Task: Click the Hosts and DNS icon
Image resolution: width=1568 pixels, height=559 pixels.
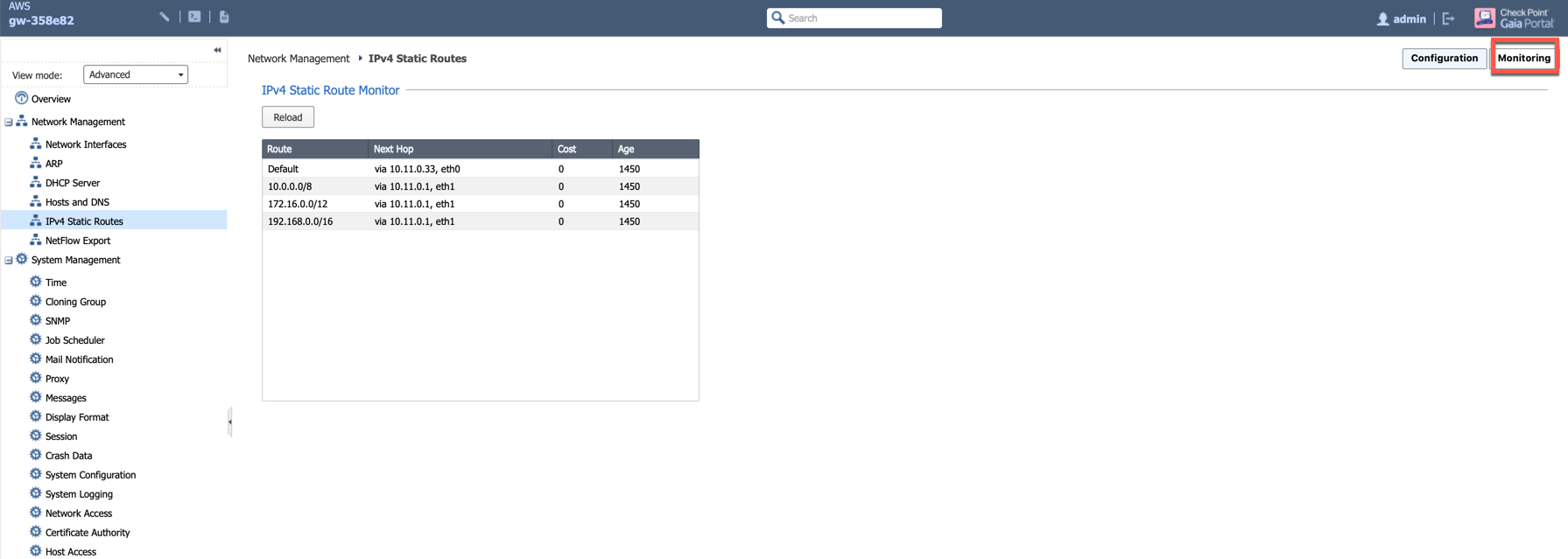Action: pyautogui.click(x=36, y=201)
